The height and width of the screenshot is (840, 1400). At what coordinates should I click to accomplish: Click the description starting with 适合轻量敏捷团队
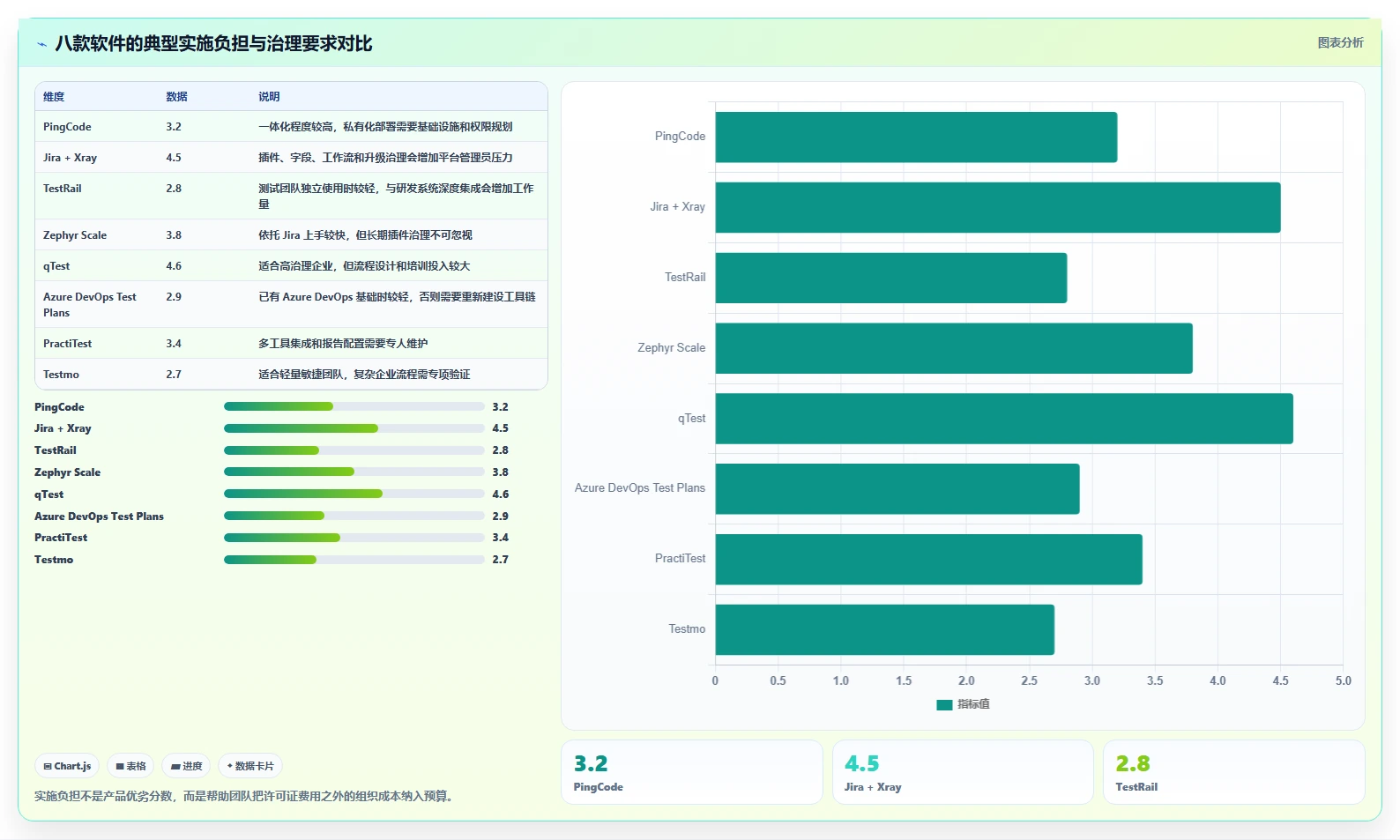364,375
